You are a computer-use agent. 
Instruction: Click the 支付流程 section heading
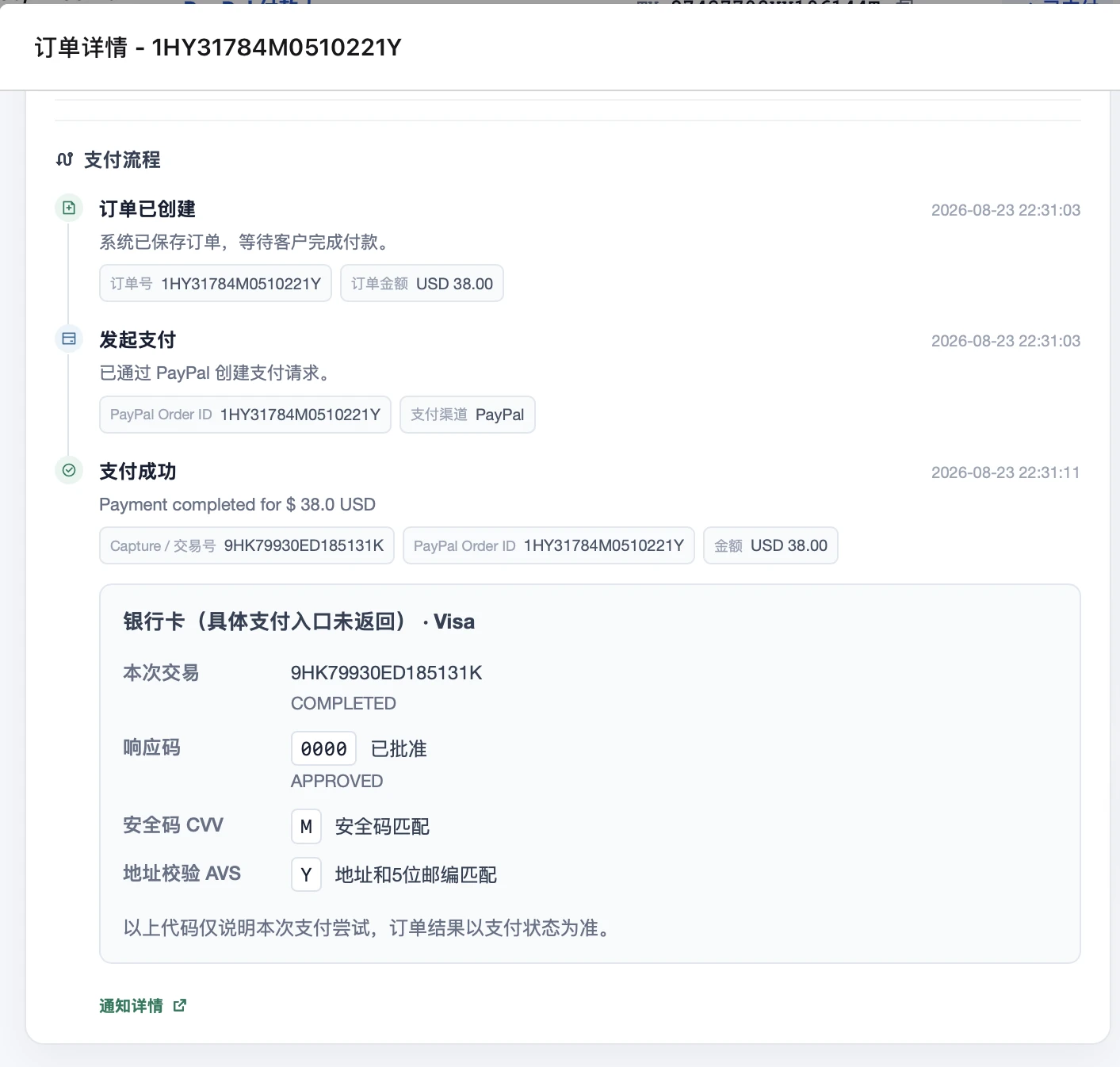122,160
